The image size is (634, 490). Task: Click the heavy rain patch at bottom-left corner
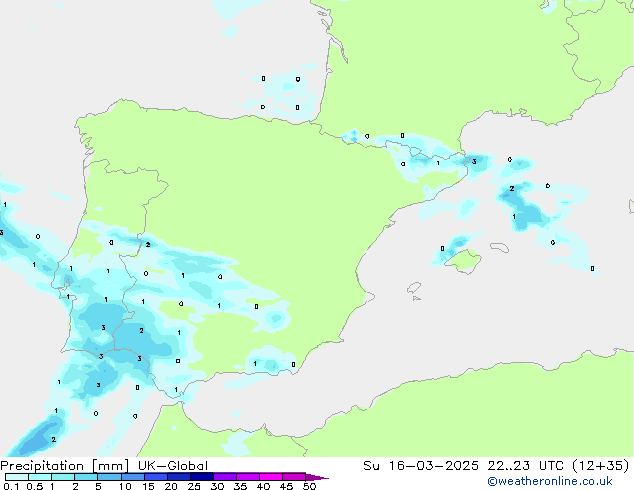tap(38, 436)
